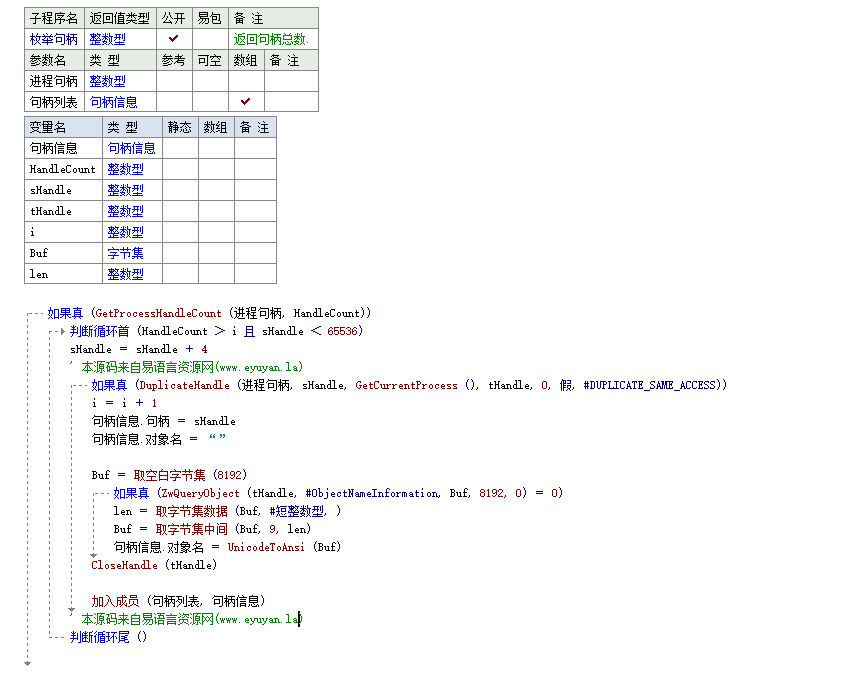The image size is (841, 680).
Task: Select the HandleCount variable name cell
Action: (x=63, y=169)
